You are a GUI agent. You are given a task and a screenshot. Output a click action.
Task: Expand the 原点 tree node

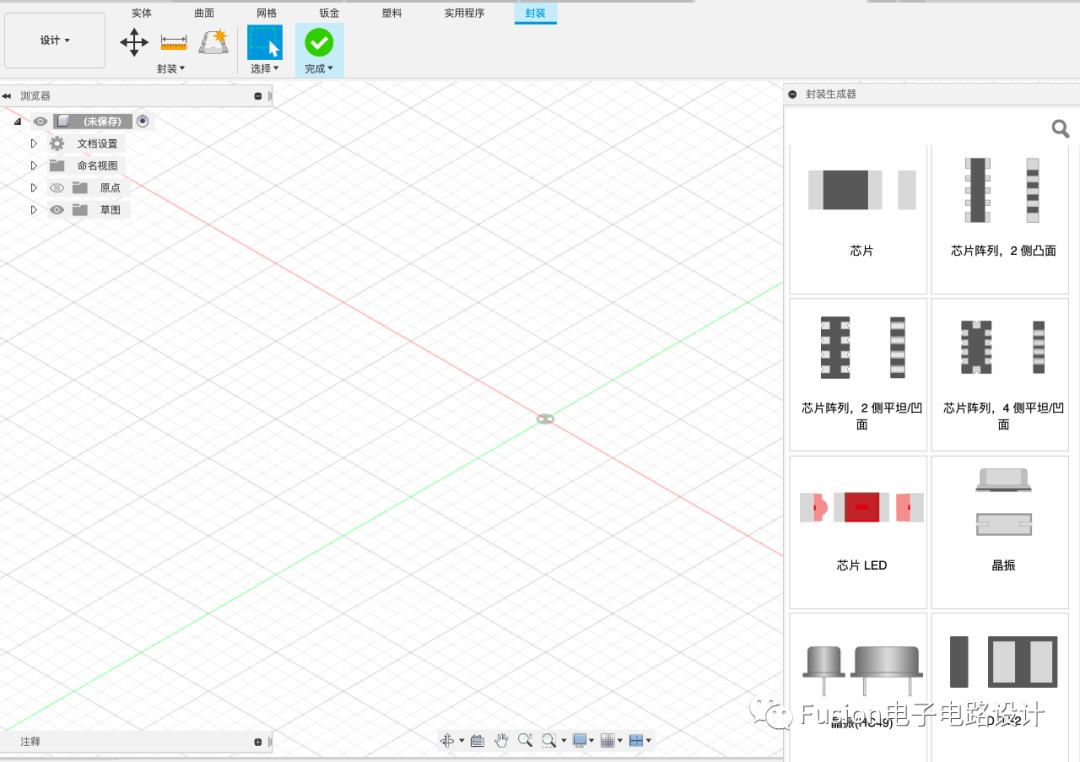pyautogui.click(x=33, y=187)
